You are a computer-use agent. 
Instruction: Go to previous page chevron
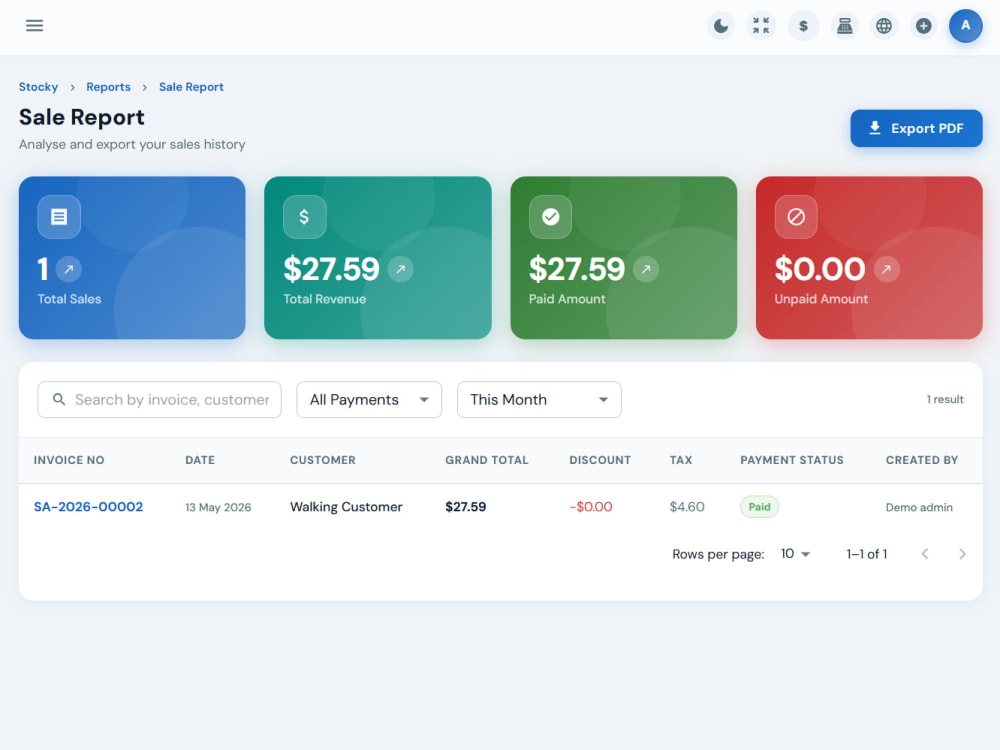click(x=925, y=554)
